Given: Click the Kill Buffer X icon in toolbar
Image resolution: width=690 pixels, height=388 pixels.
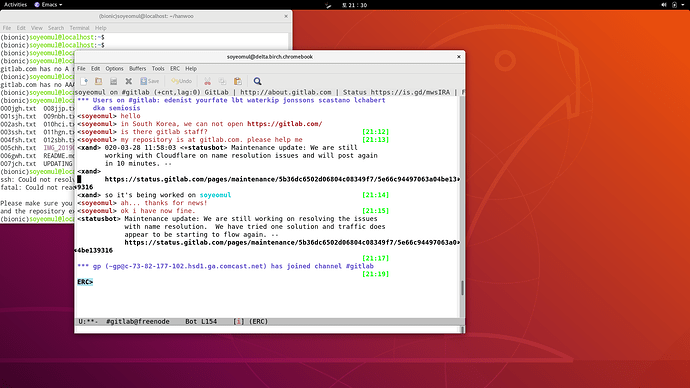Looking at the screenshot, I should (128, 81).
